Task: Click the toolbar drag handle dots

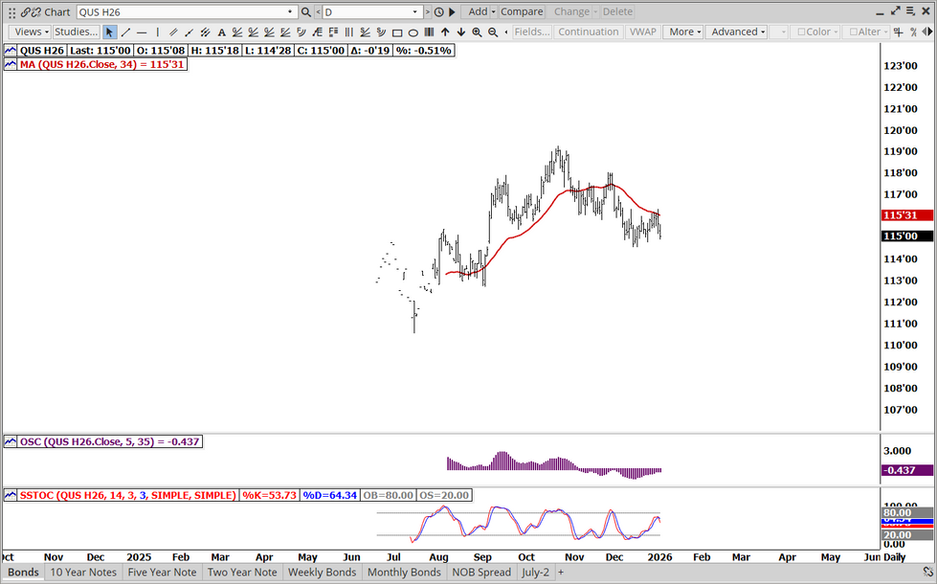Action: [x=11, y=12]
